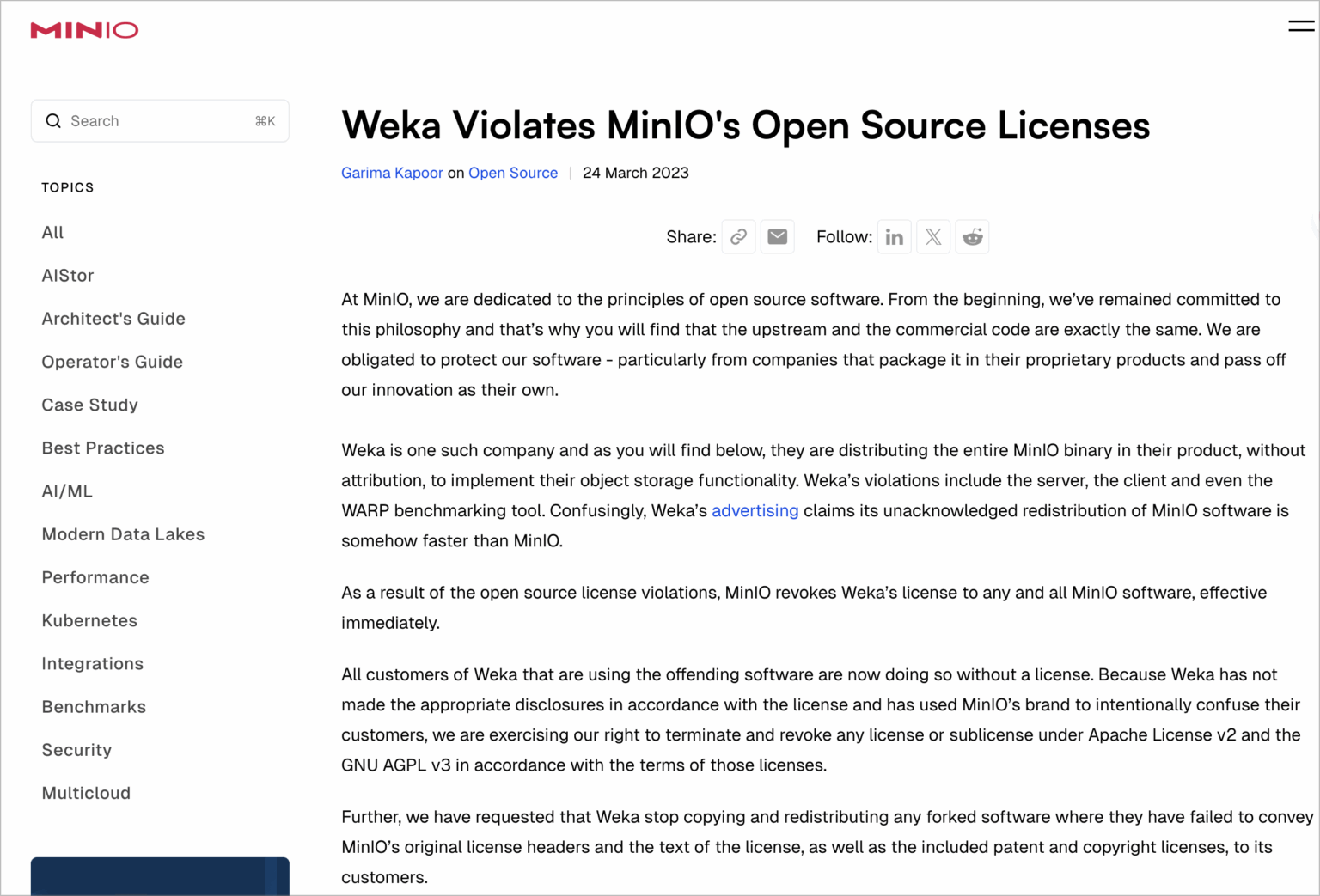Click the search magnifier icon

[53, 120]
